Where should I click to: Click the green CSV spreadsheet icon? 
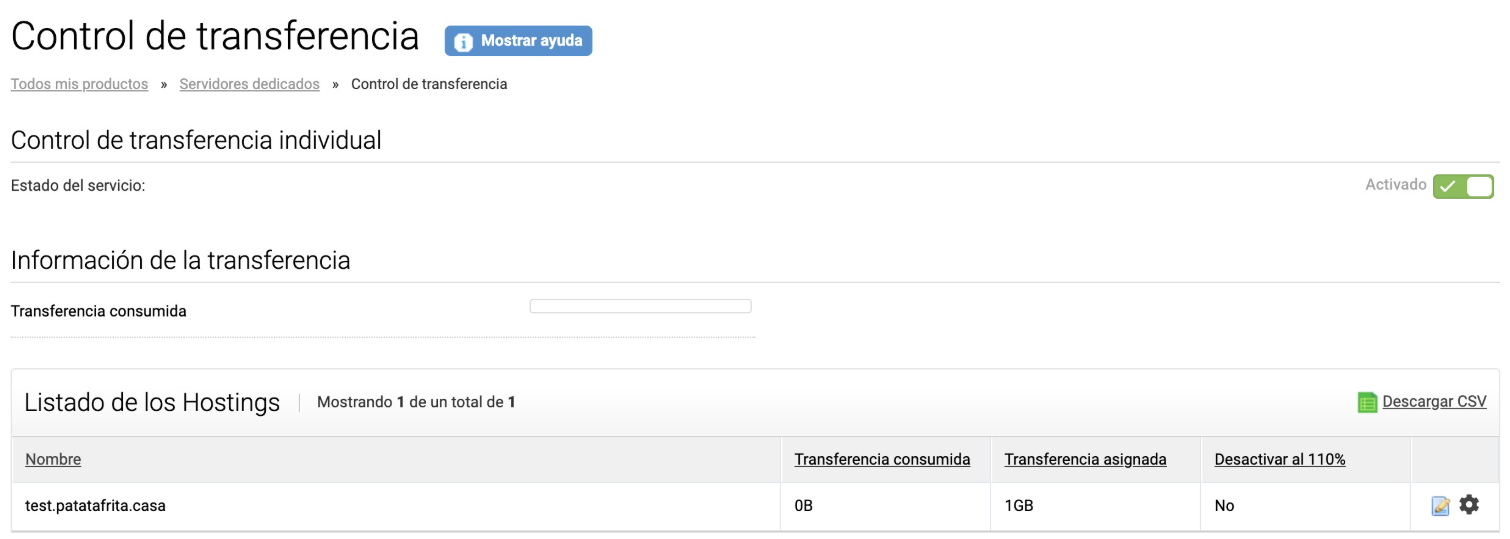(x=1367, y=403)
